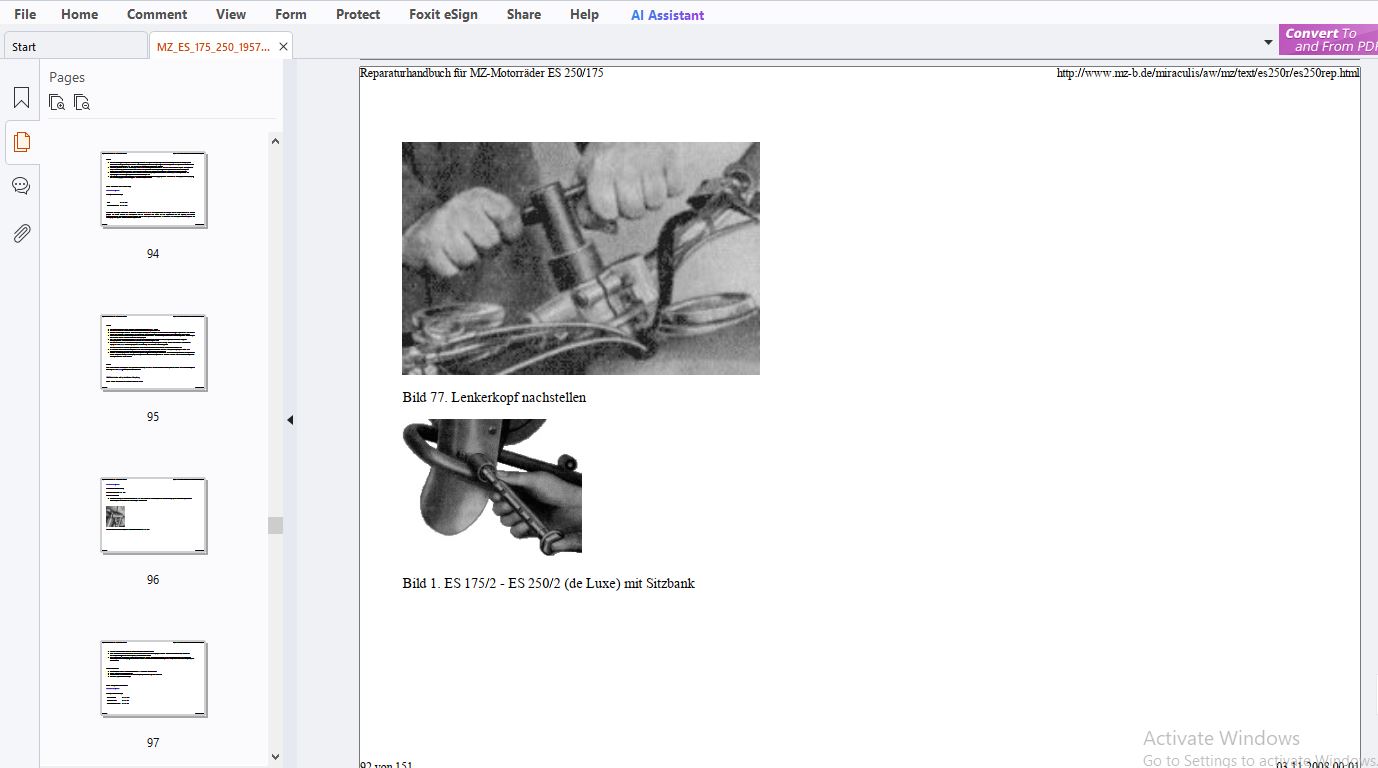Open the View ribbon tab

231,14
